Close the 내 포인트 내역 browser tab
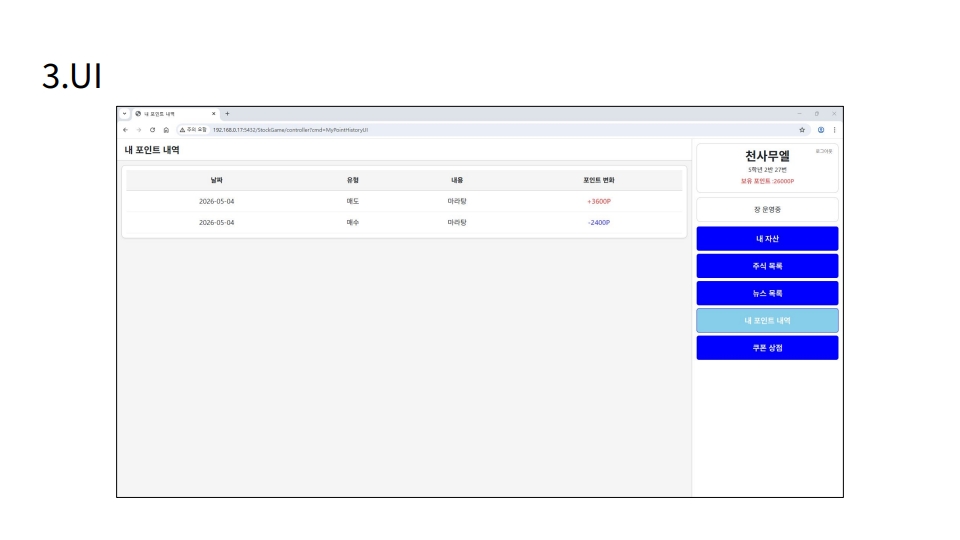Screen dimensions: 960x540 tap(214, 114)
